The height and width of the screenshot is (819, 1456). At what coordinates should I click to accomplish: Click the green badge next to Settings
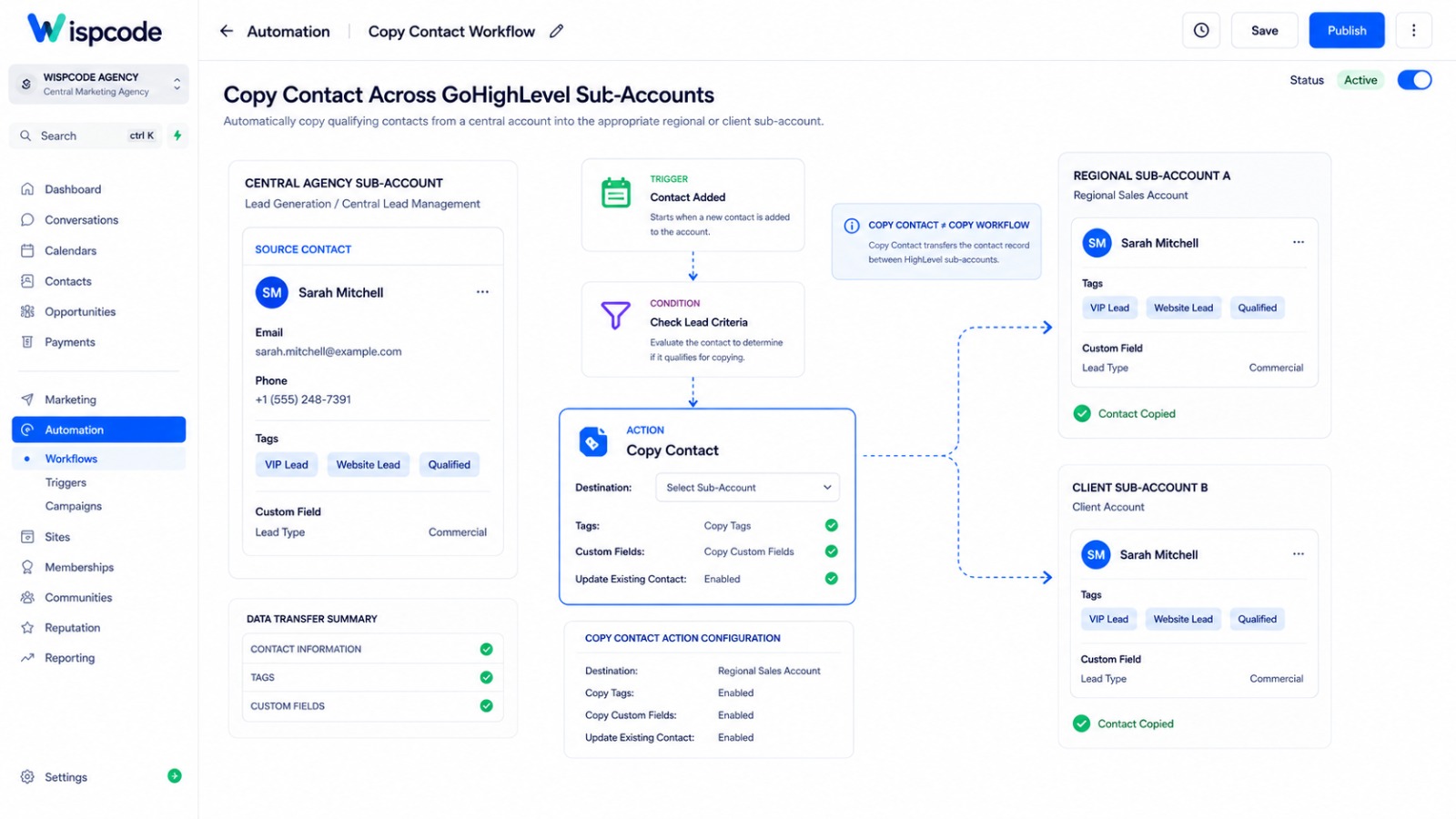click(175, 776)
